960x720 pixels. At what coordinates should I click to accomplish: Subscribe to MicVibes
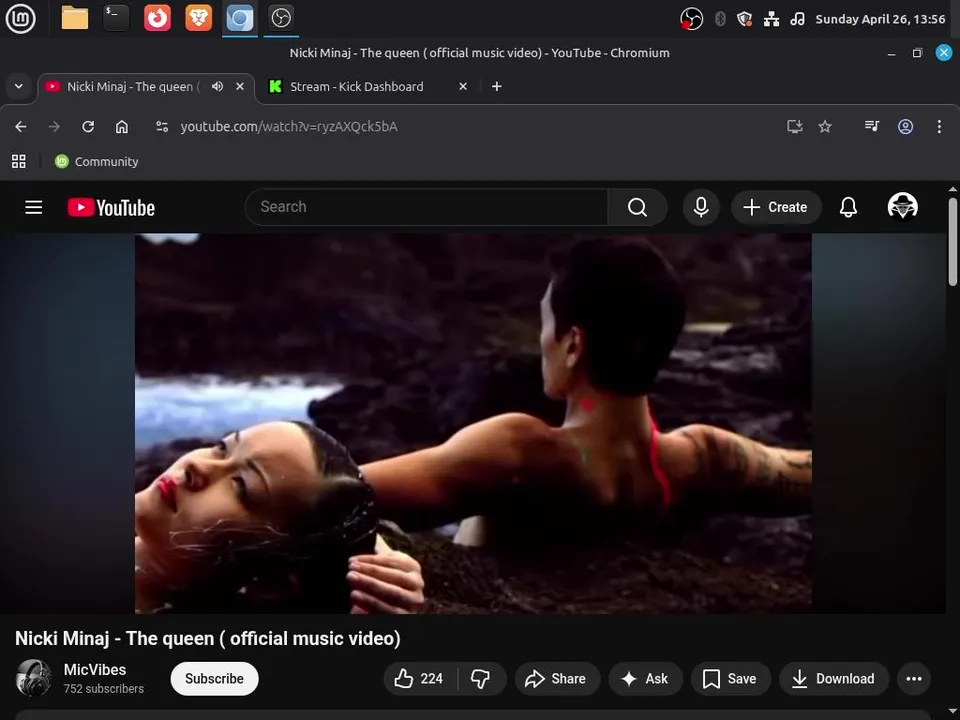(x=214, y=678)
